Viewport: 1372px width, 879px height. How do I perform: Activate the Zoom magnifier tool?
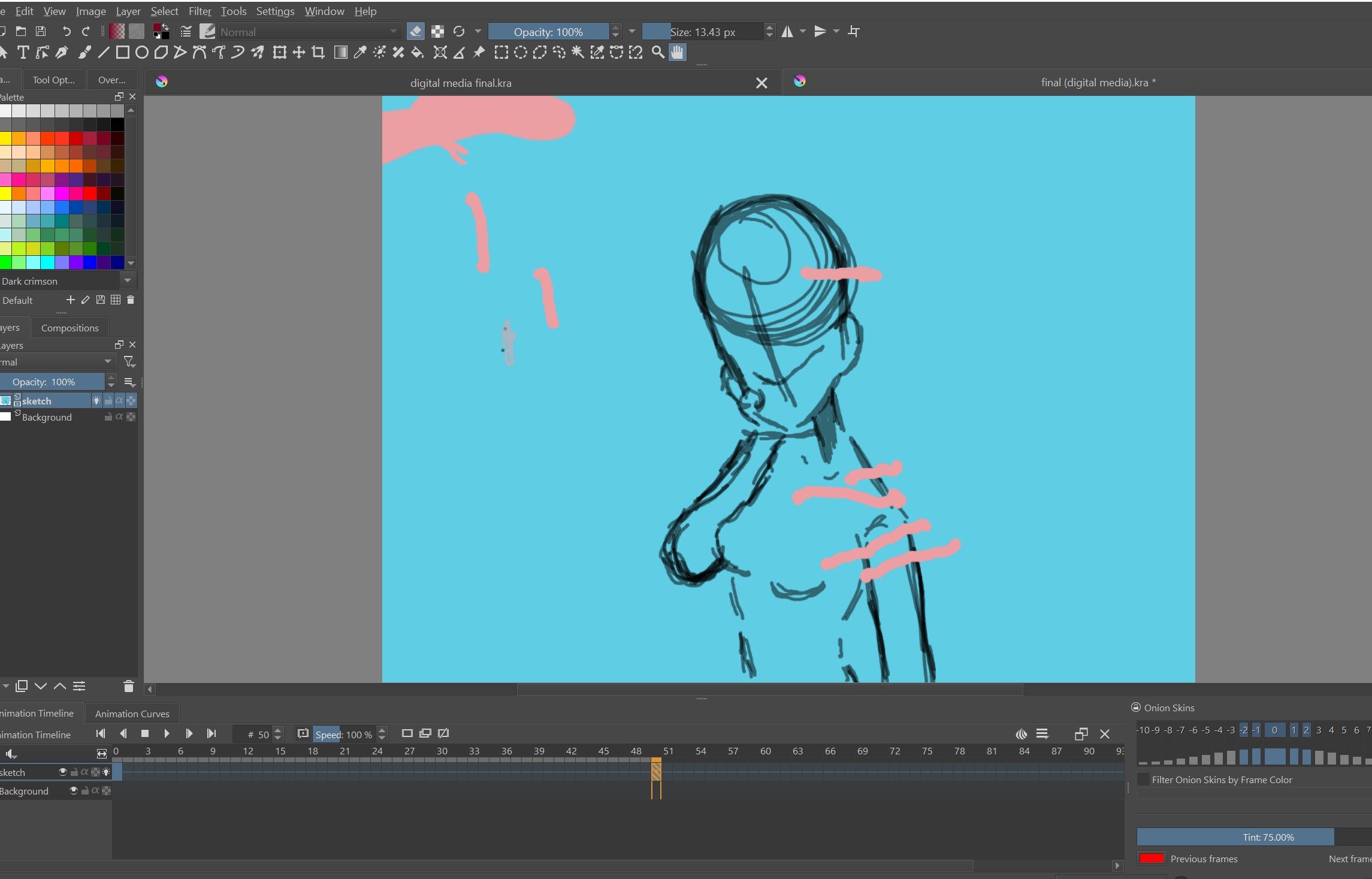(x=657, y=53)
